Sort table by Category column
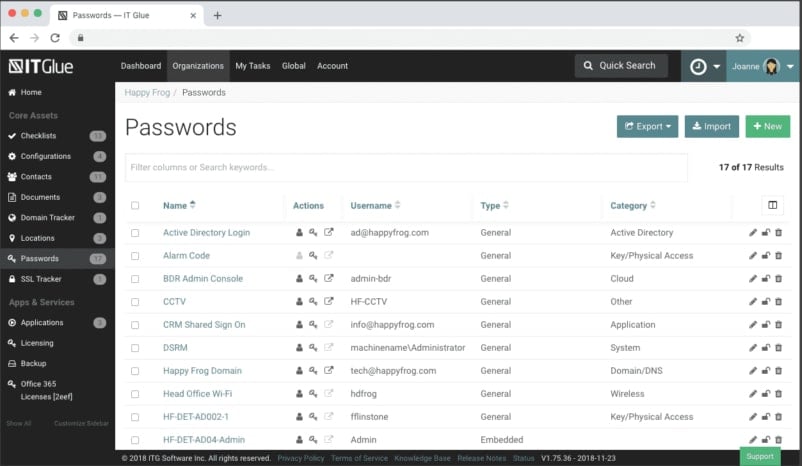Viewport: 802px width, 466px height. pos(633,205)
